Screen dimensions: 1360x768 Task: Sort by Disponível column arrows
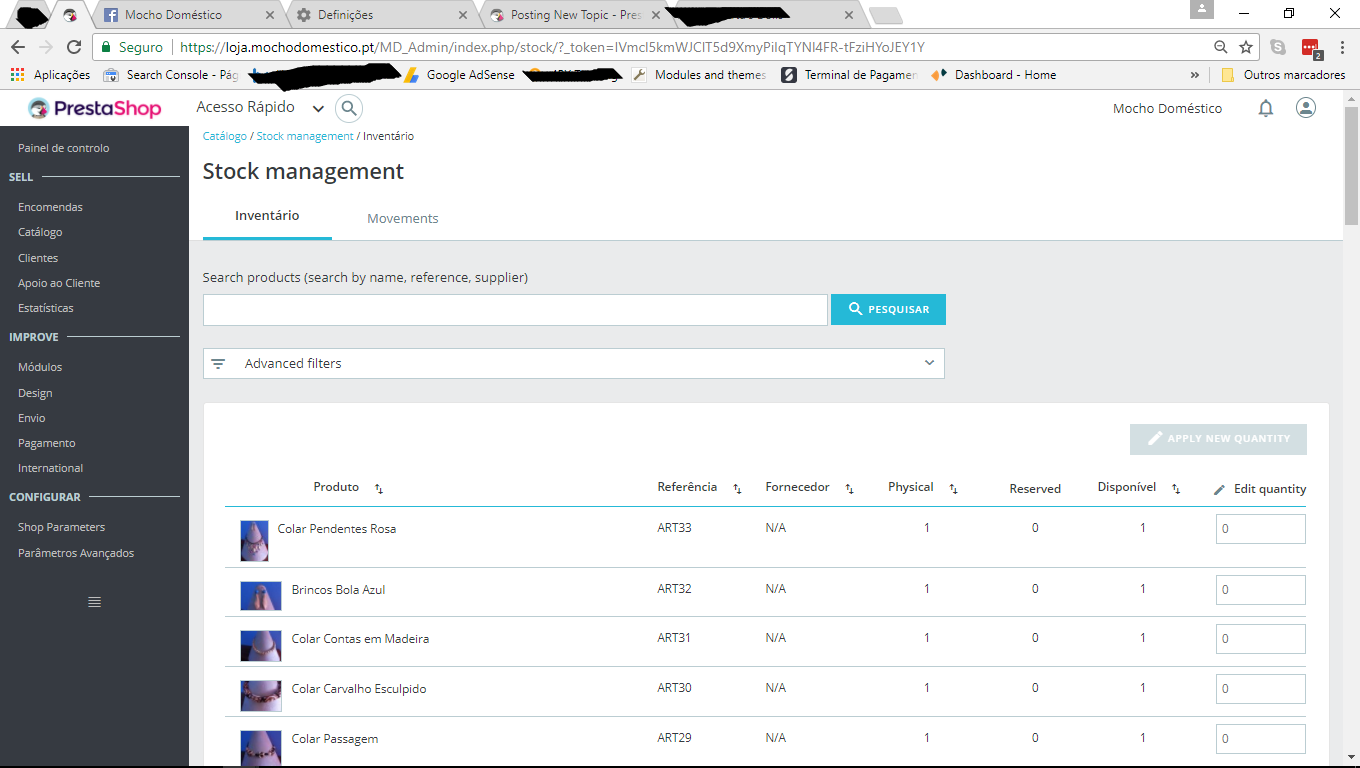pyautogui.click(x=1176, y=488)
